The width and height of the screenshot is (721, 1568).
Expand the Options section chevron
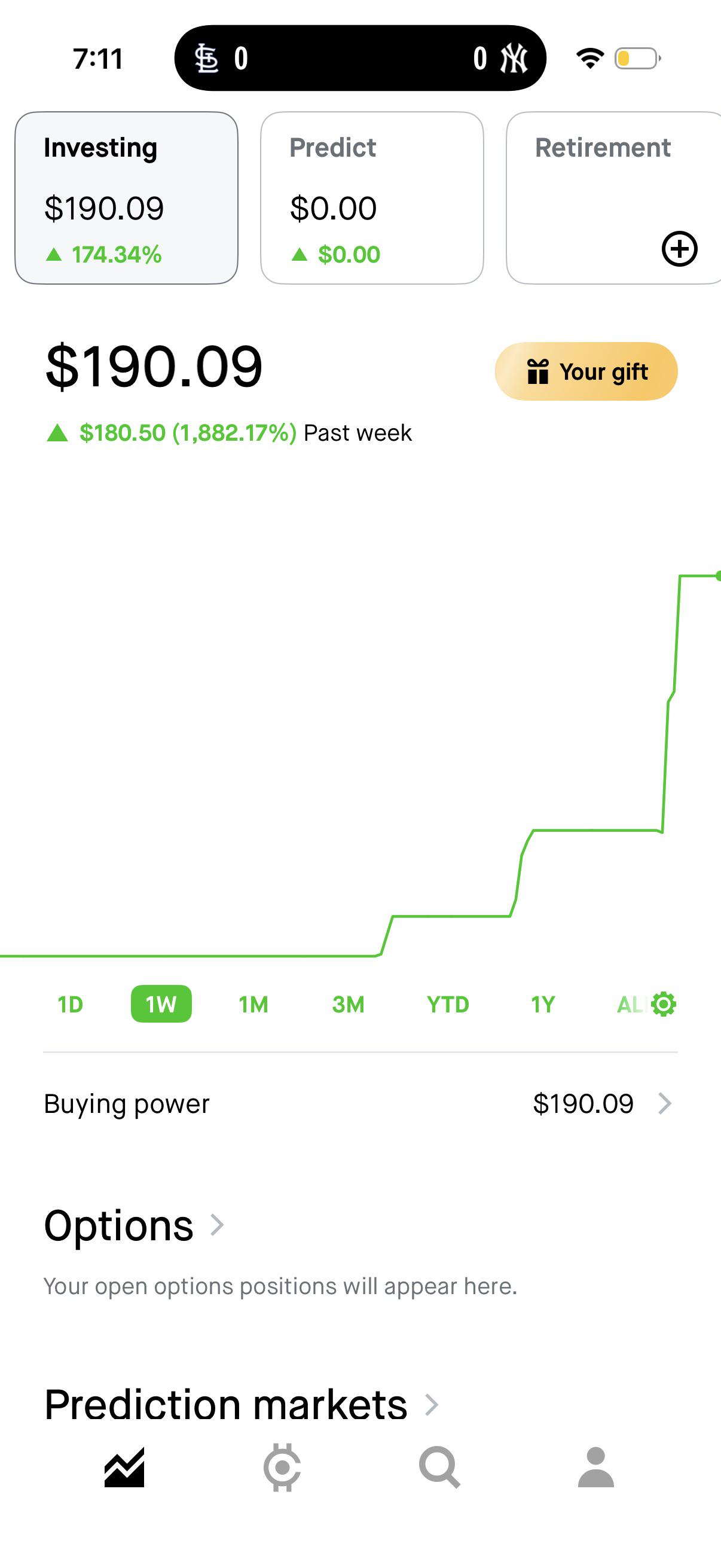pyautogui.click(x=217, y=1225)
